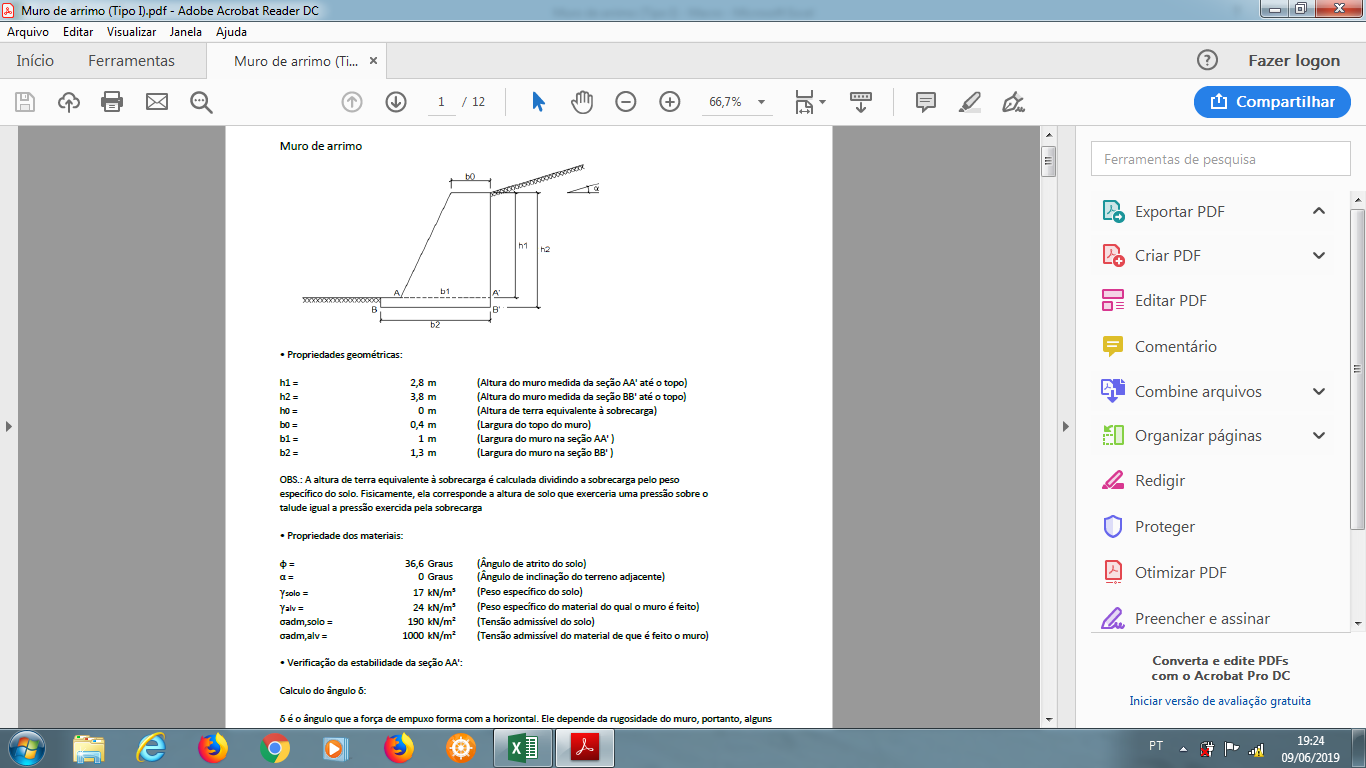Open the Criar PDF tool

[1168, 256]
